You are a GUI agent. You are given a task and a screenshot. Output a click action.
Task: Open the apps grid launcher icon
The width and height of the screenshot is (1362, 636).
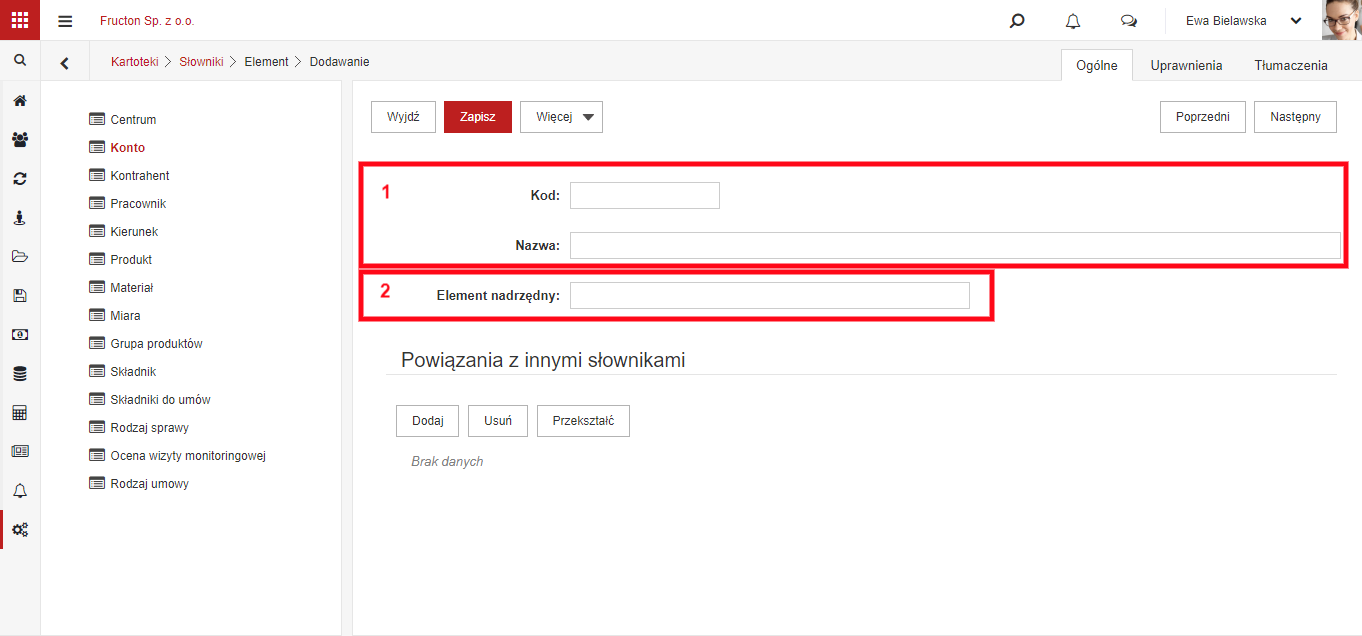20,20
